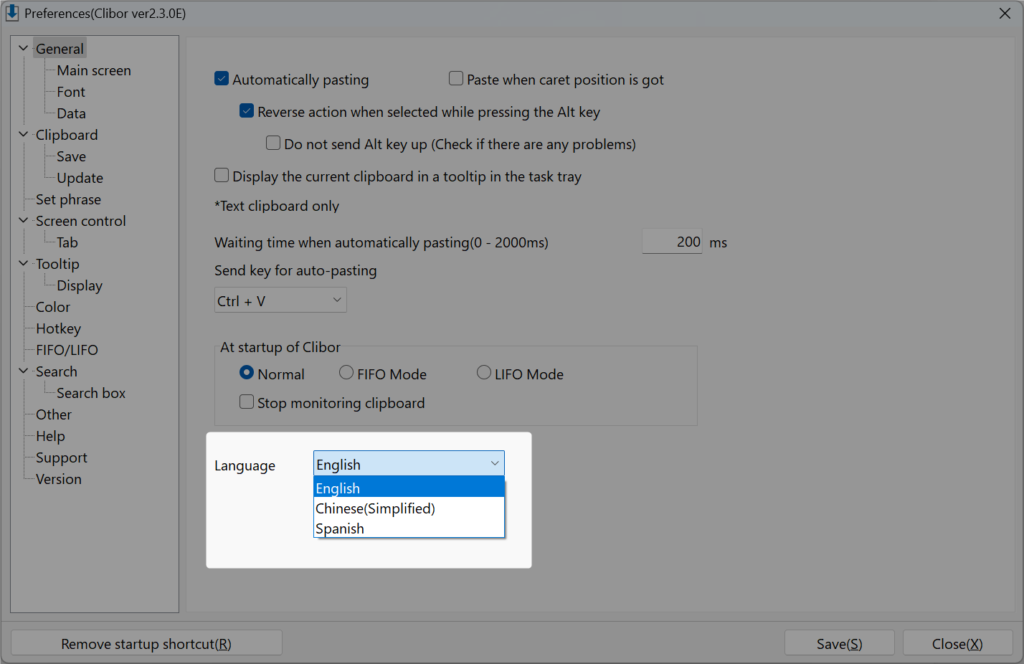Uncheck Automatically pasting checkbox
The height and width of the screenshot is (664, 1024).
pyautogui.click(x=221, y=79)
